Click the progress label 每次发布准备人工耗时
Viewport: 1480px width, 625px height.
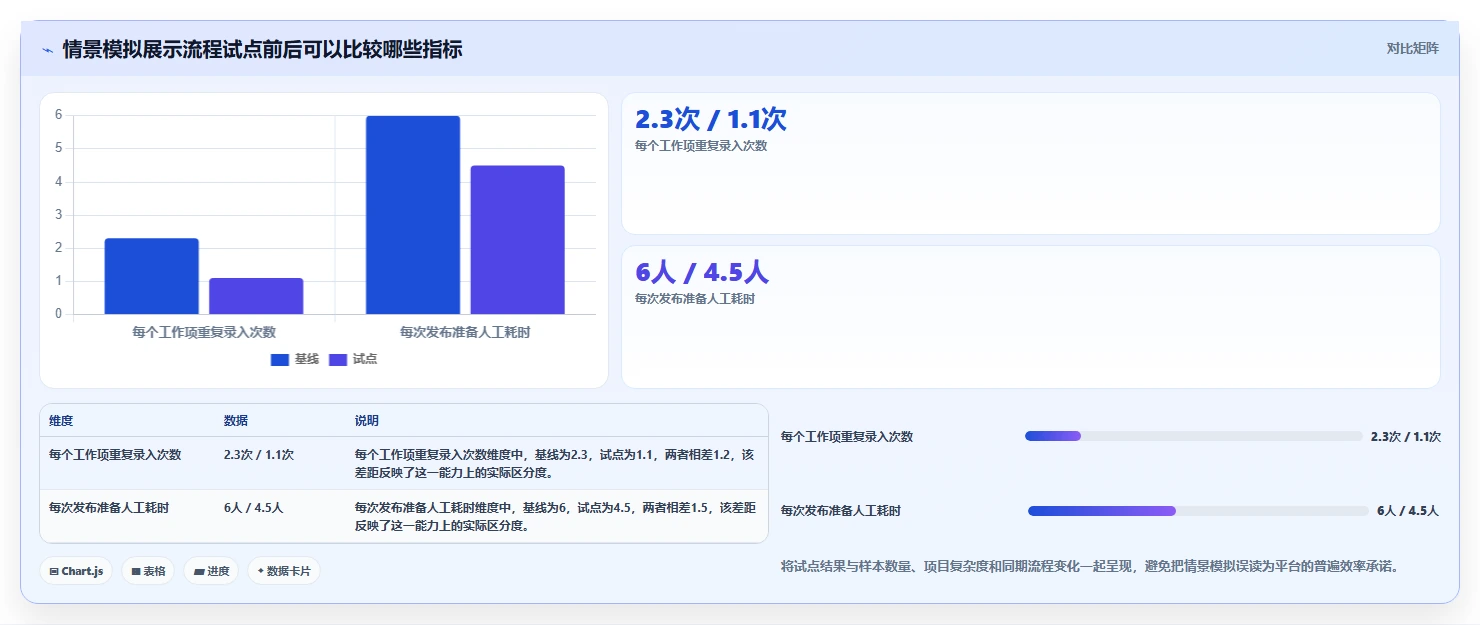pyautogui.click(x=841, y=511)
